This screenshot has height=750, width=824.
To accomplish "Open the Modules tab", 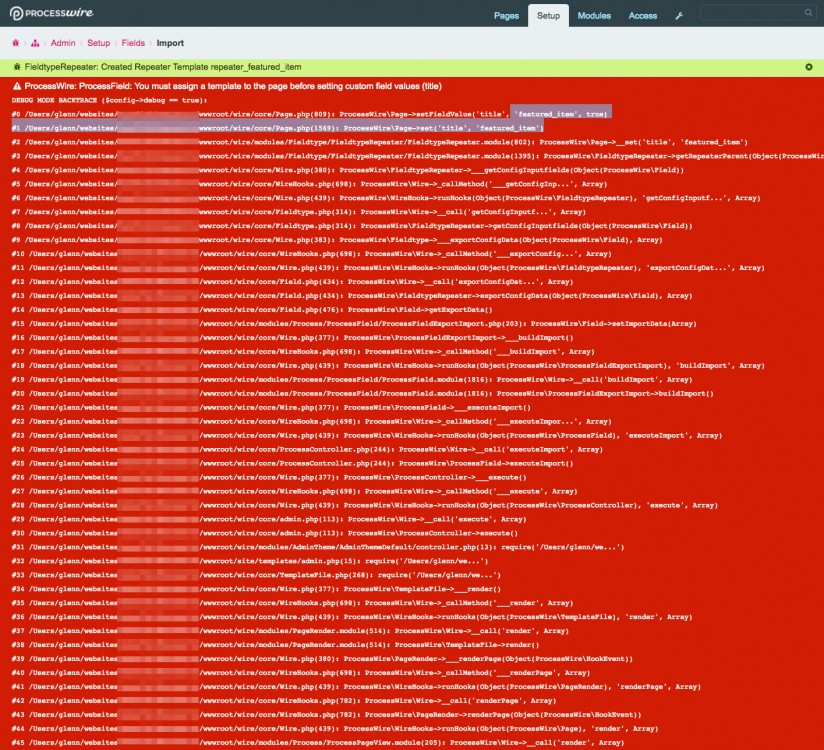I will (x=594, y=16).
